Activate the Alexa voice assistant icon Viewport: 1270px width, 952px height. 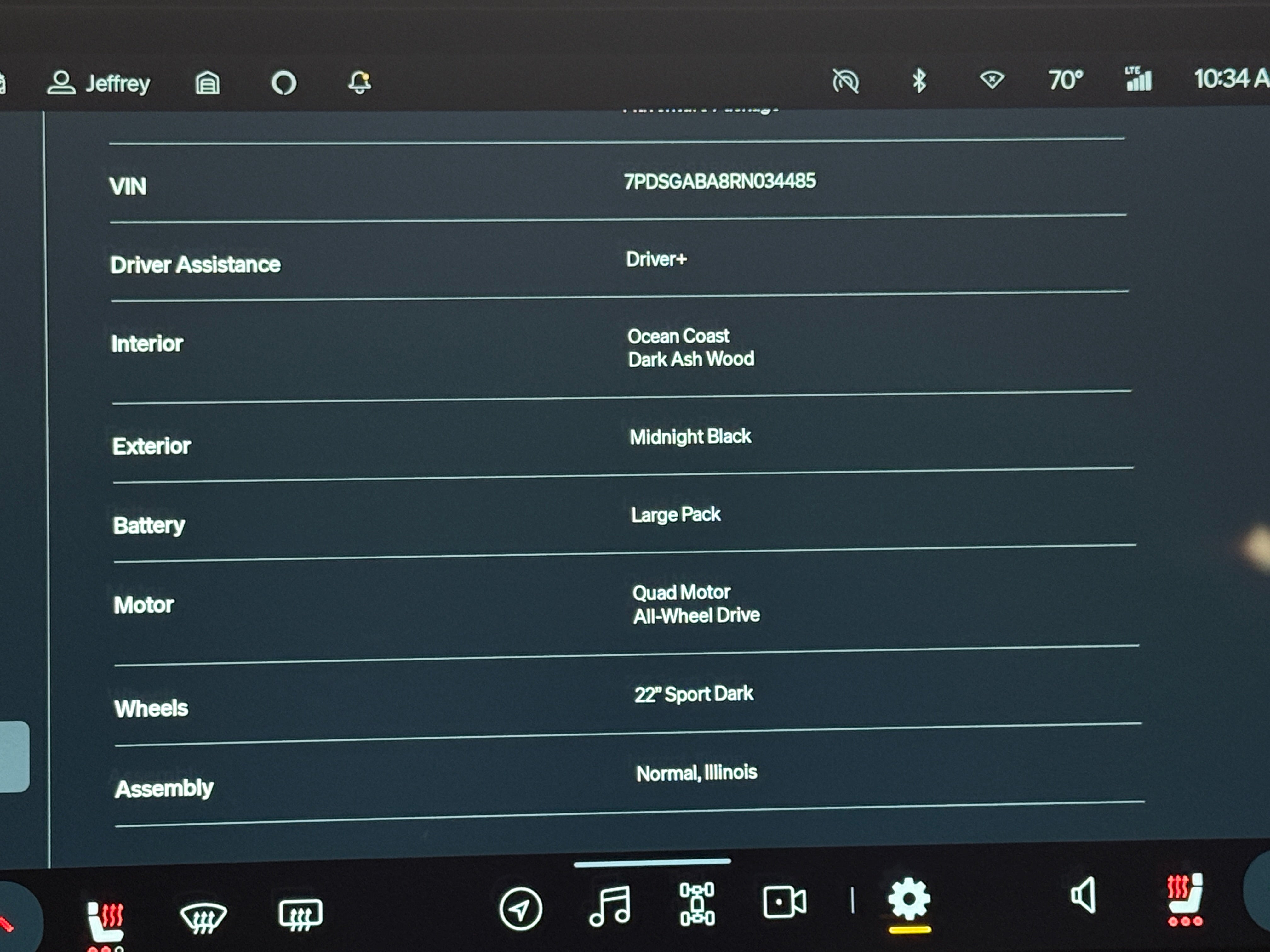click(x=283, y=83)
